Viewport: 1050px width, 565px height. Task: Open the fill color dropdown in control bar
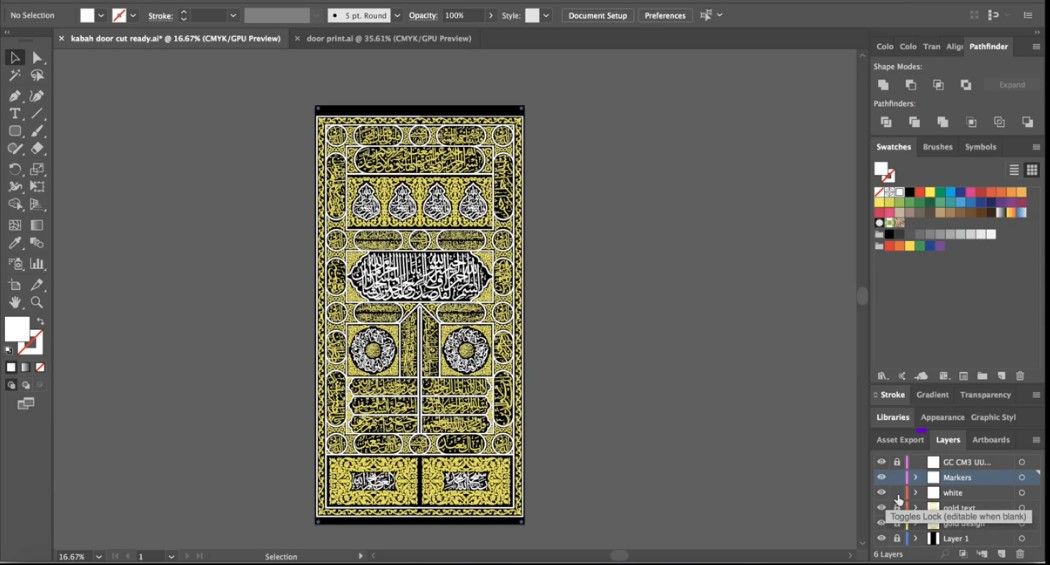point(101,15)
